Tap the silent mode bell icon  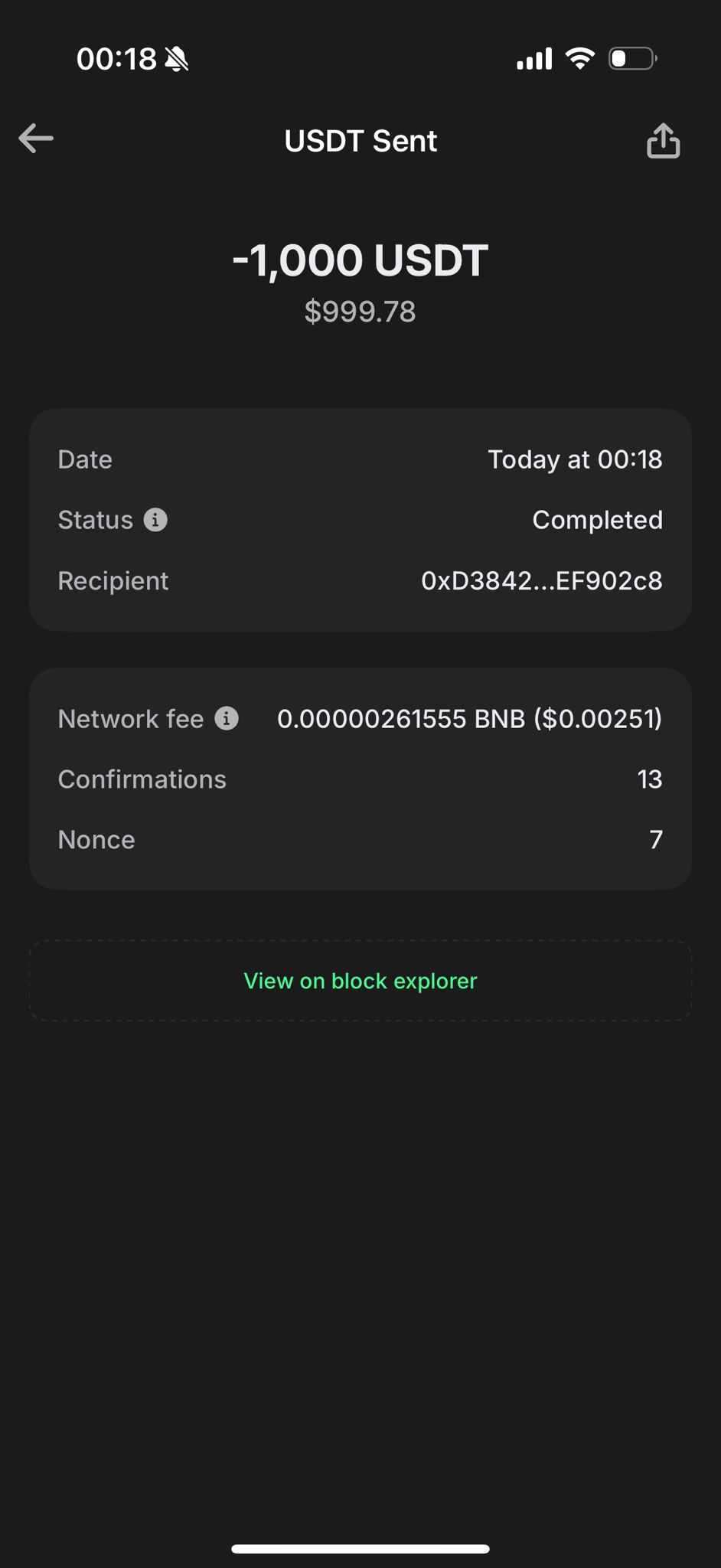pos(177,59)
